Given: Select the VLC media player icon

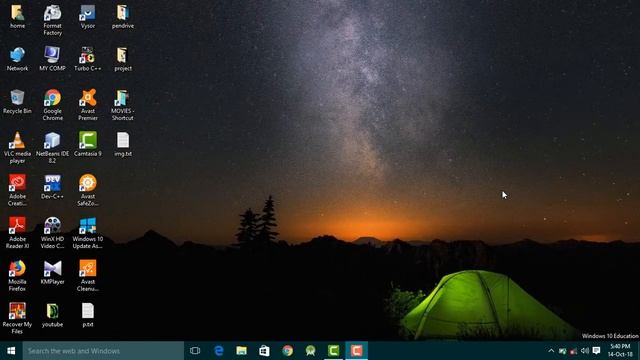Looking at the screenshot, I should click(x=17, y=148).
